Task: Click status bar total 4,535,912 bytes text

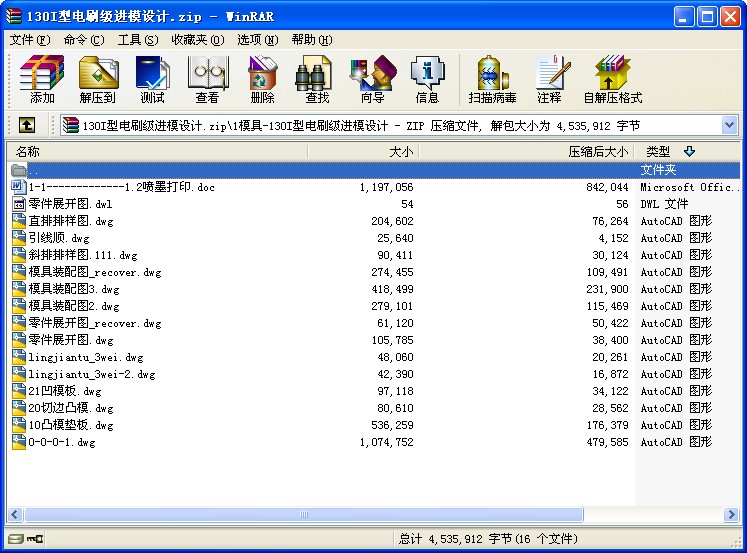Action: (x=488, y=539)
